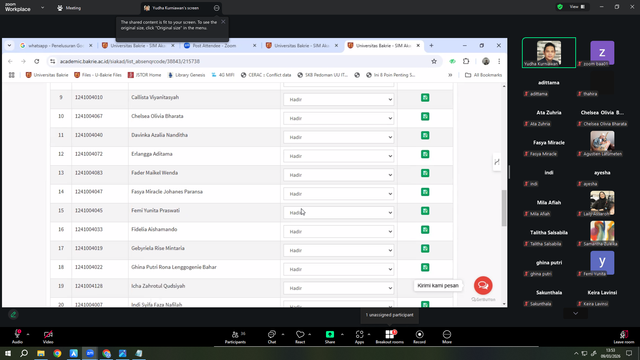Screen dimensions: 640x360
Task: Open a new Chrome tab with plus
Action: [x=431, y=46]
